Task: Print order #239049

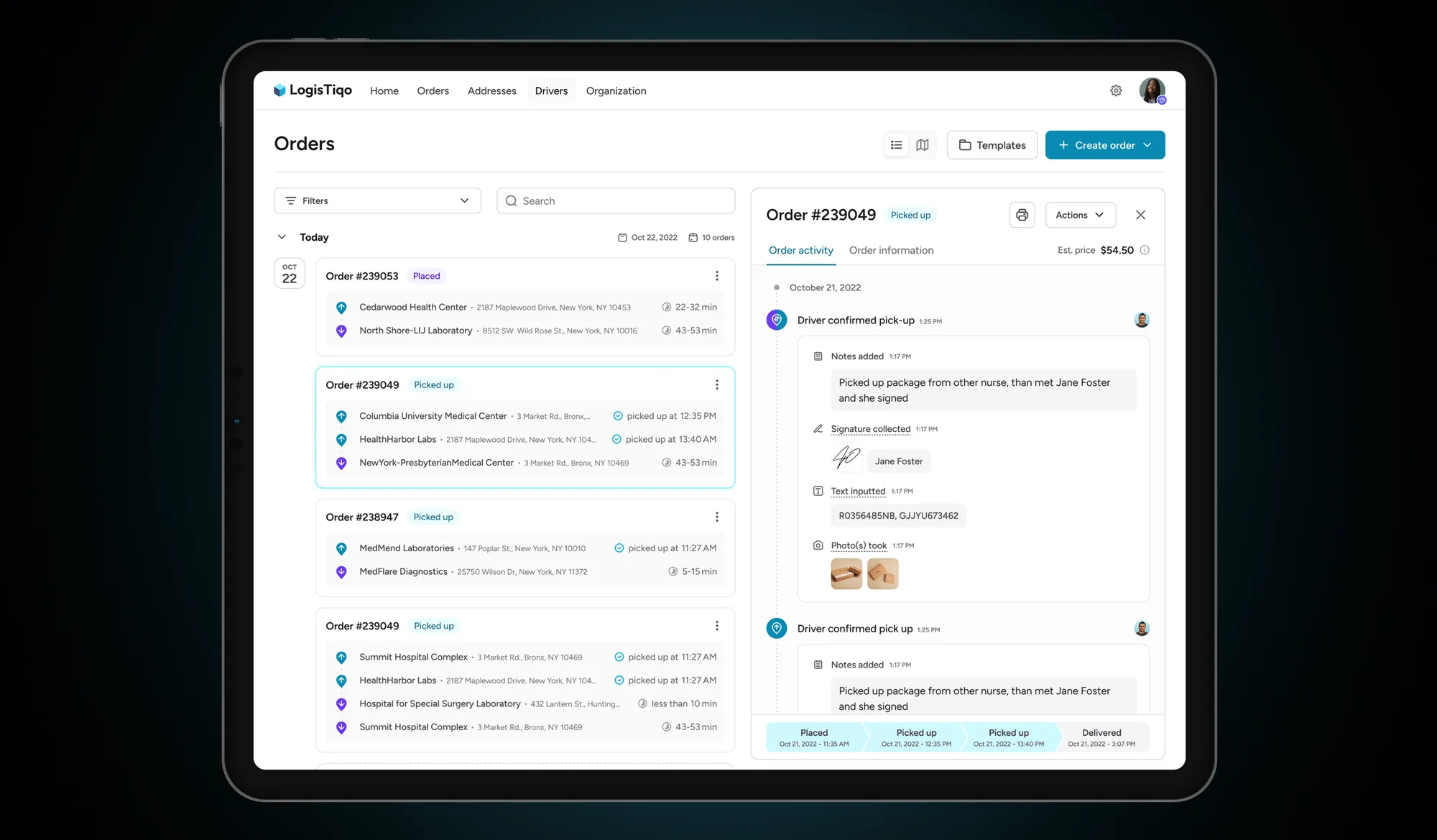Action: point(1022,215)
